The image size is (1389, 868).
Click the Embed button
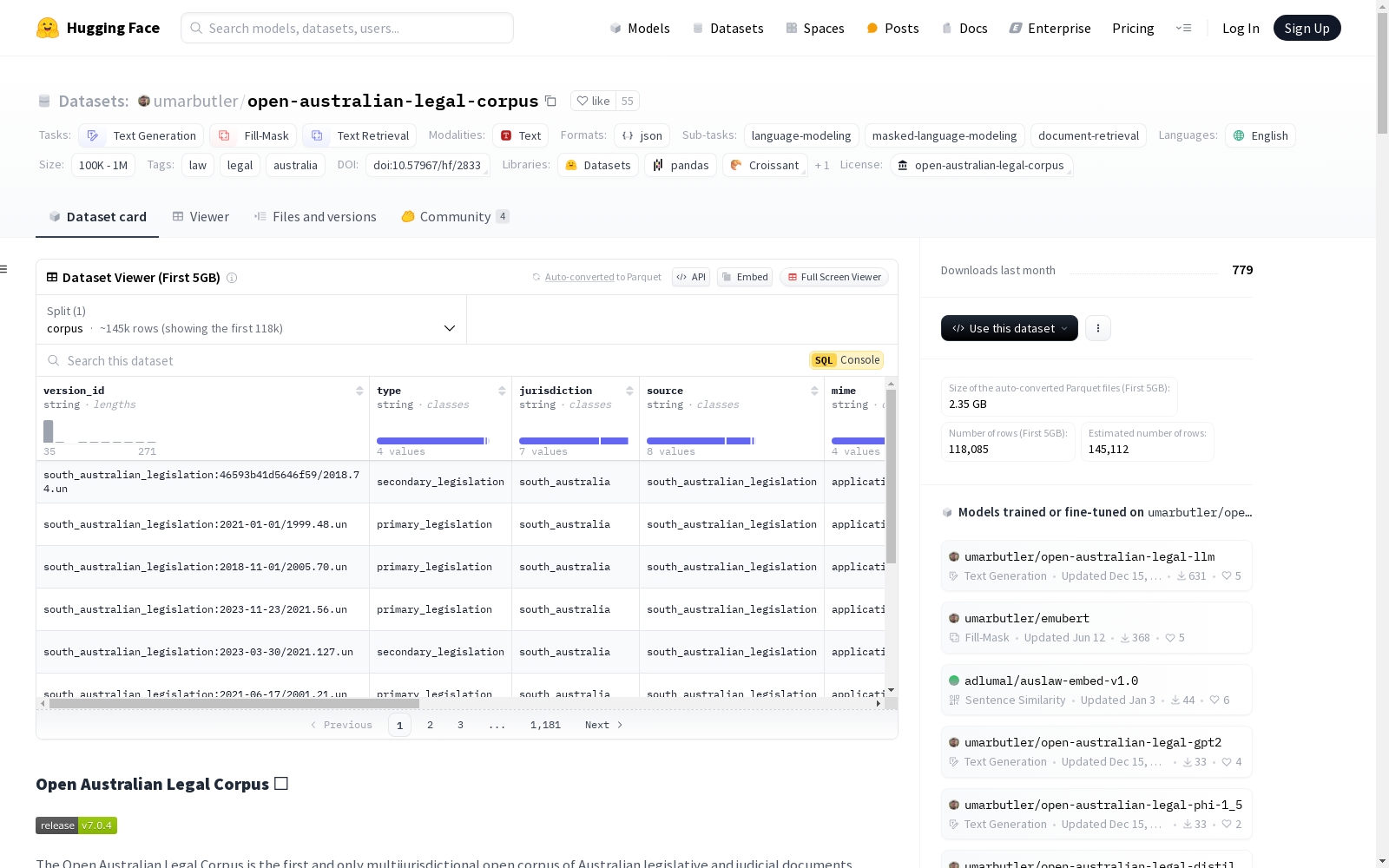click(745, 277)
